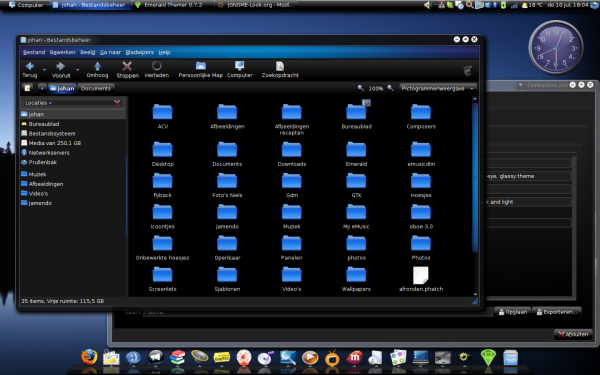Go back with the Terug button

click(x=29, y=70)
